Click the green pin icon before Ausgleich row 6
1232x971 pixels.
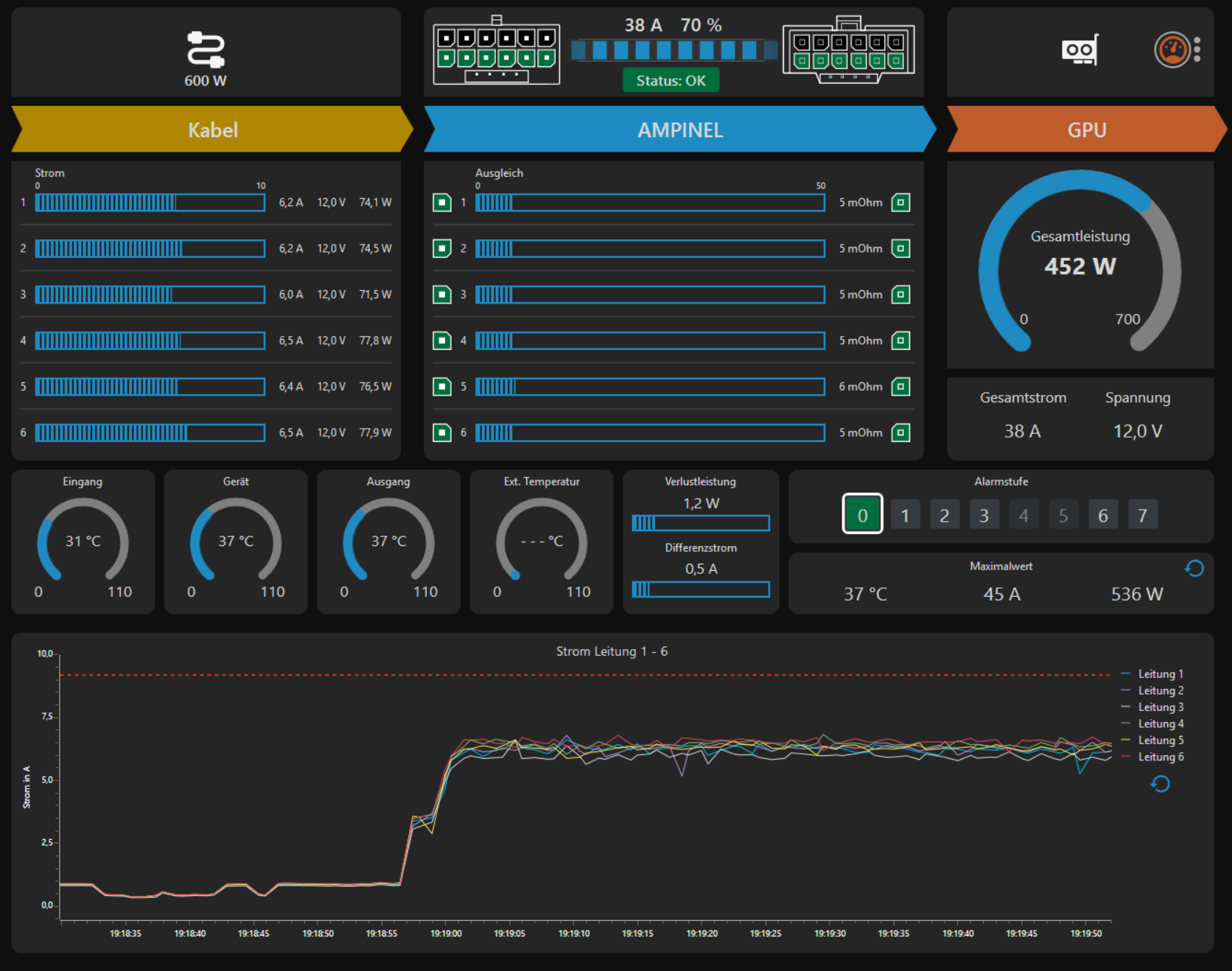coord(442,432)
